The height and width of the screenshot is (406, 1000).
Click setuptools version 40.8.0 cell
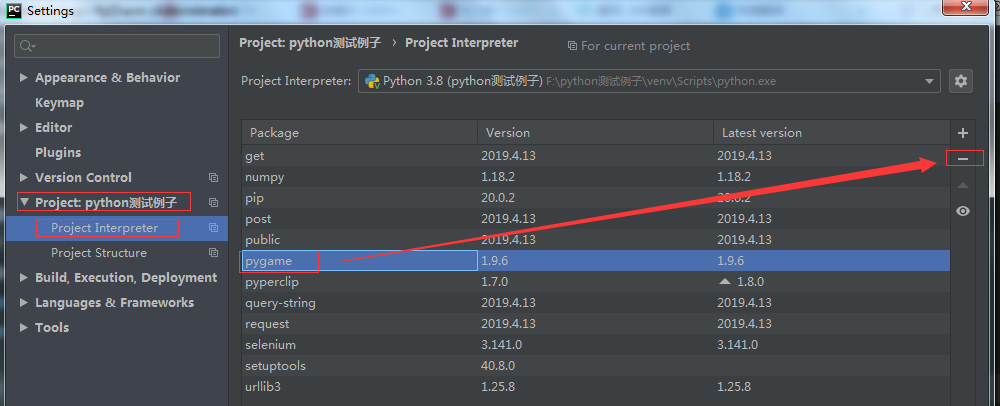tap(595, 366)
